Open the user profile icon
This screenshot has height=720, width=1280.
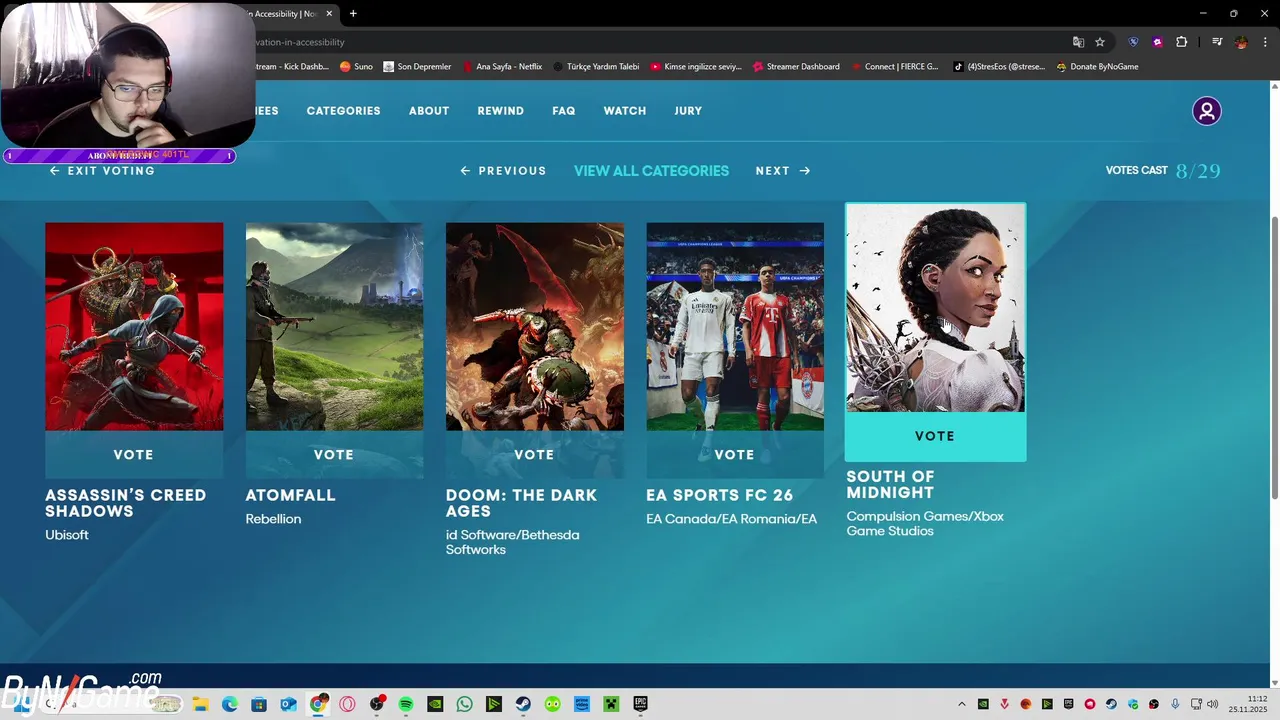[x=1207, y=111]
